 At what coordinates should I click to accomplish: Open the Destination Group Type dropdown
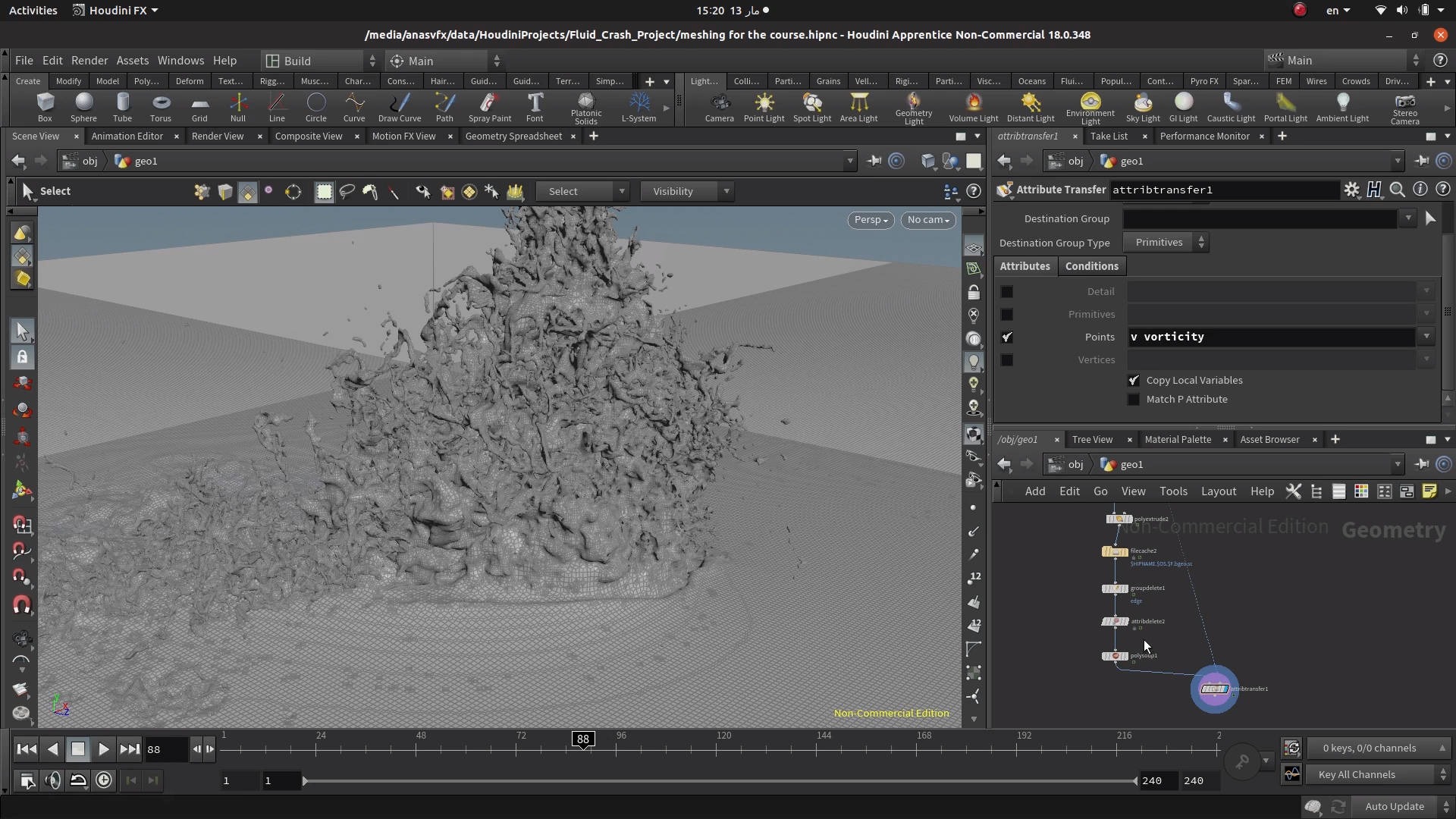(x=1167, y=242)
